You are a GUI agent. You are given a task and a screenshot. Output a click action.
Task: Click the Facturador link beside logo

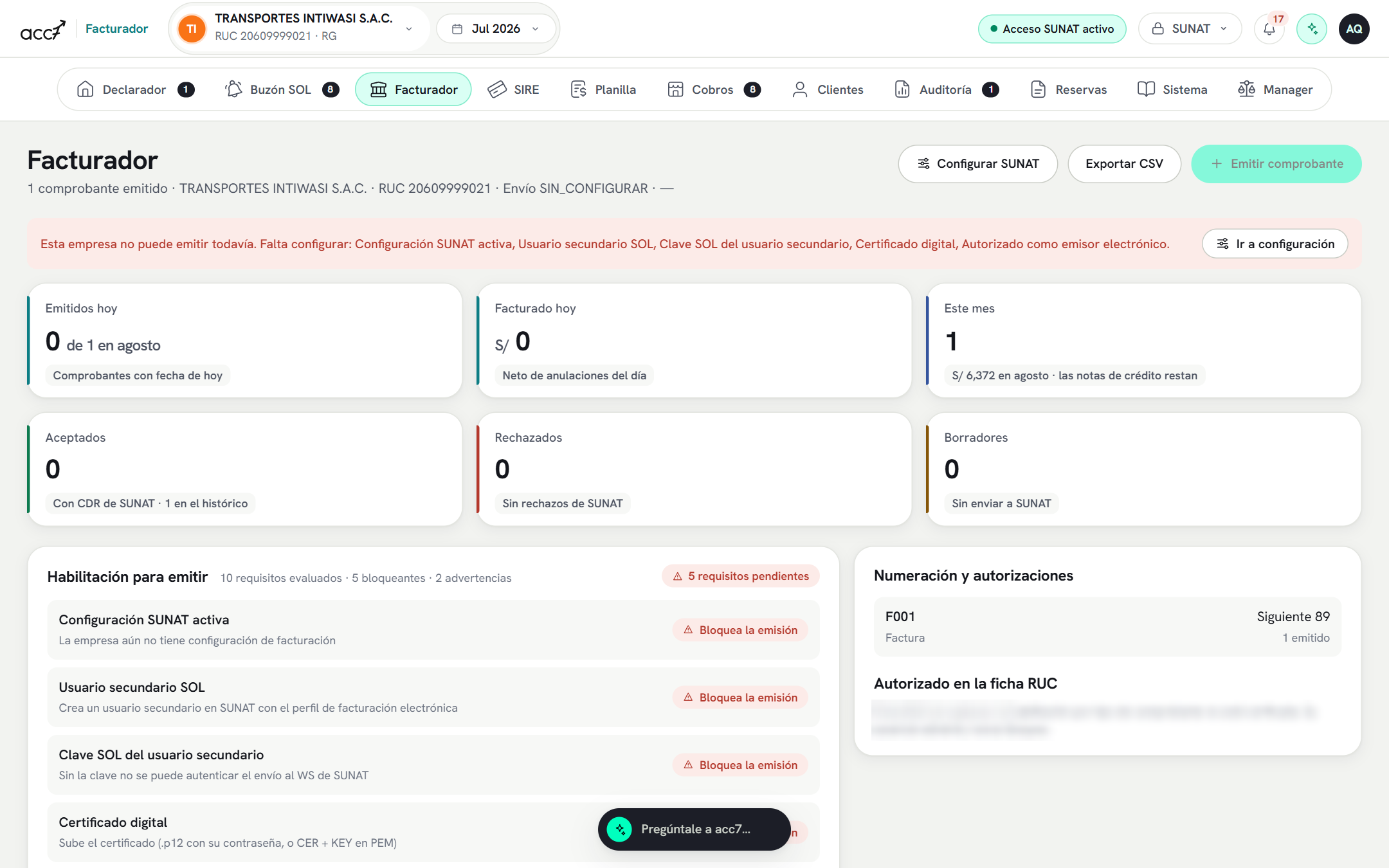tap(116, 29)
